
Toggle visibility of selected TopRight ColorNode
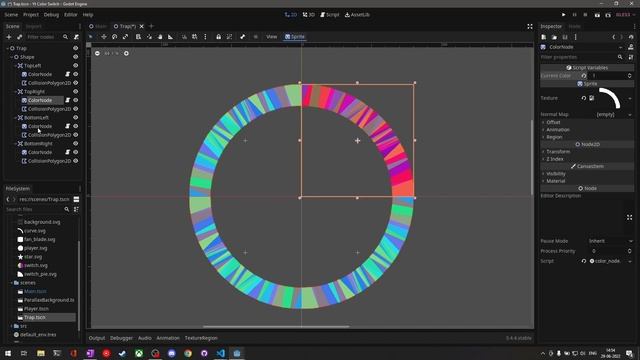(76, 100)
